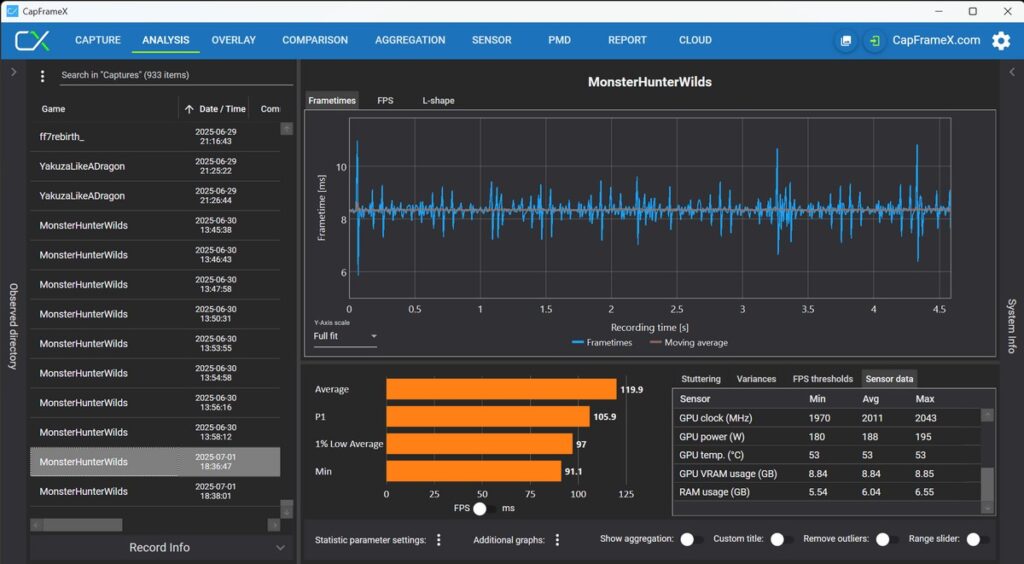This screenshot has width=1024, height=564.
Task: Select the Frametimes graph tab
Action: click(332, 101)
